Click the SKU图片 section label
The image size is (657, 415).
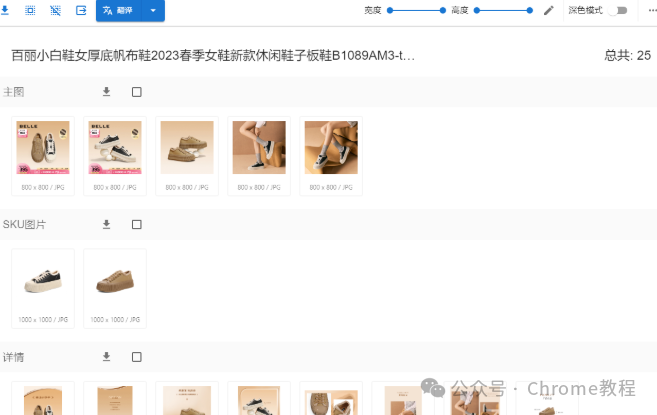(x=24, y=224)
